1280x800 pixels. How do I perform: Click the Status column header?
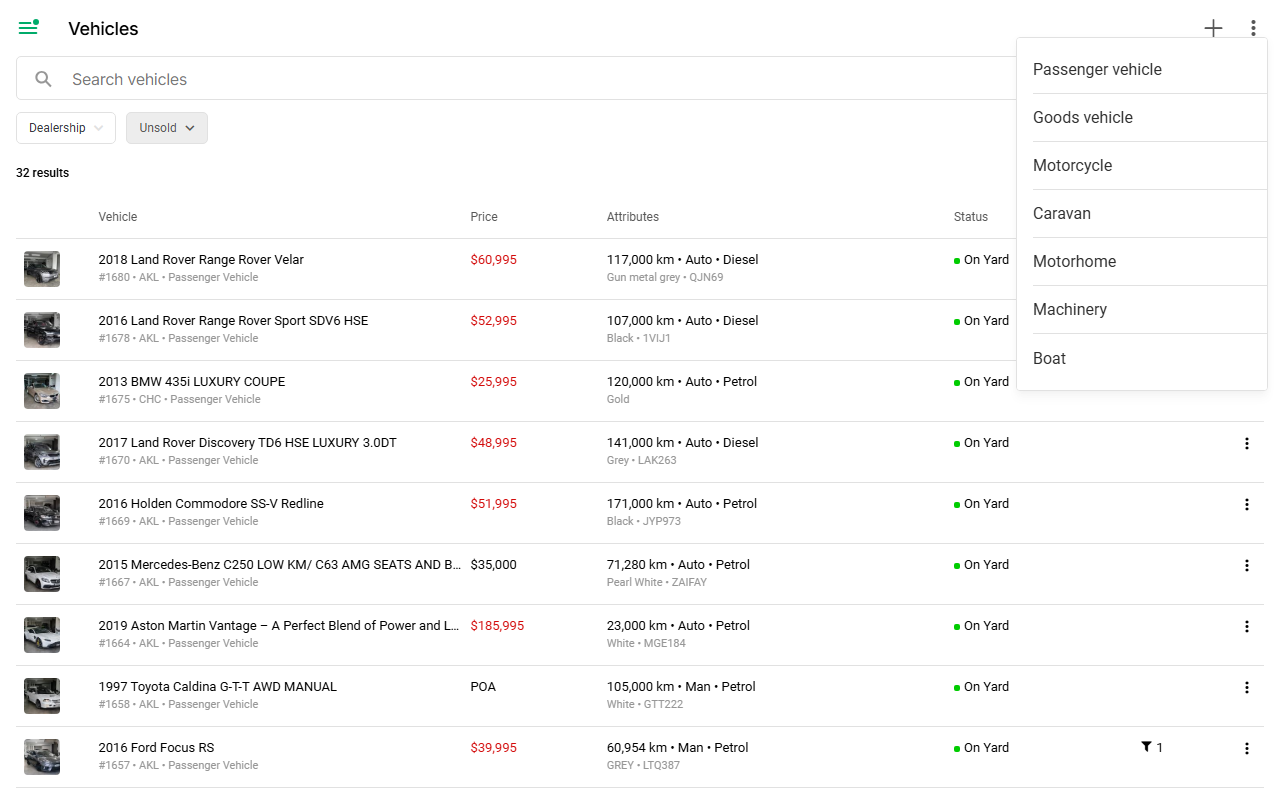coord(971,217)
